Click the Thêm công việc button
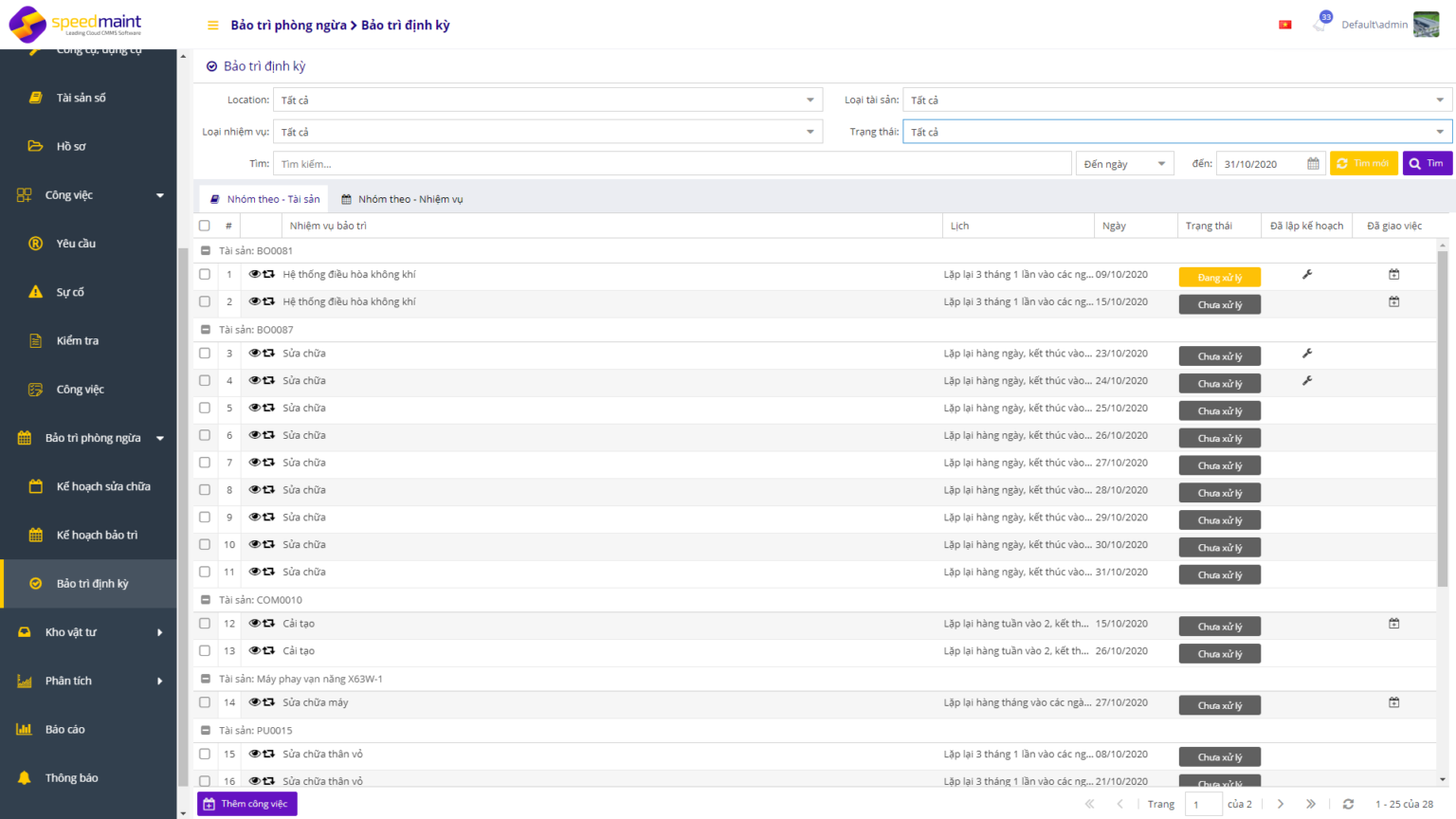The height and width of the screenshot is (819, 1456). (247, 804)
